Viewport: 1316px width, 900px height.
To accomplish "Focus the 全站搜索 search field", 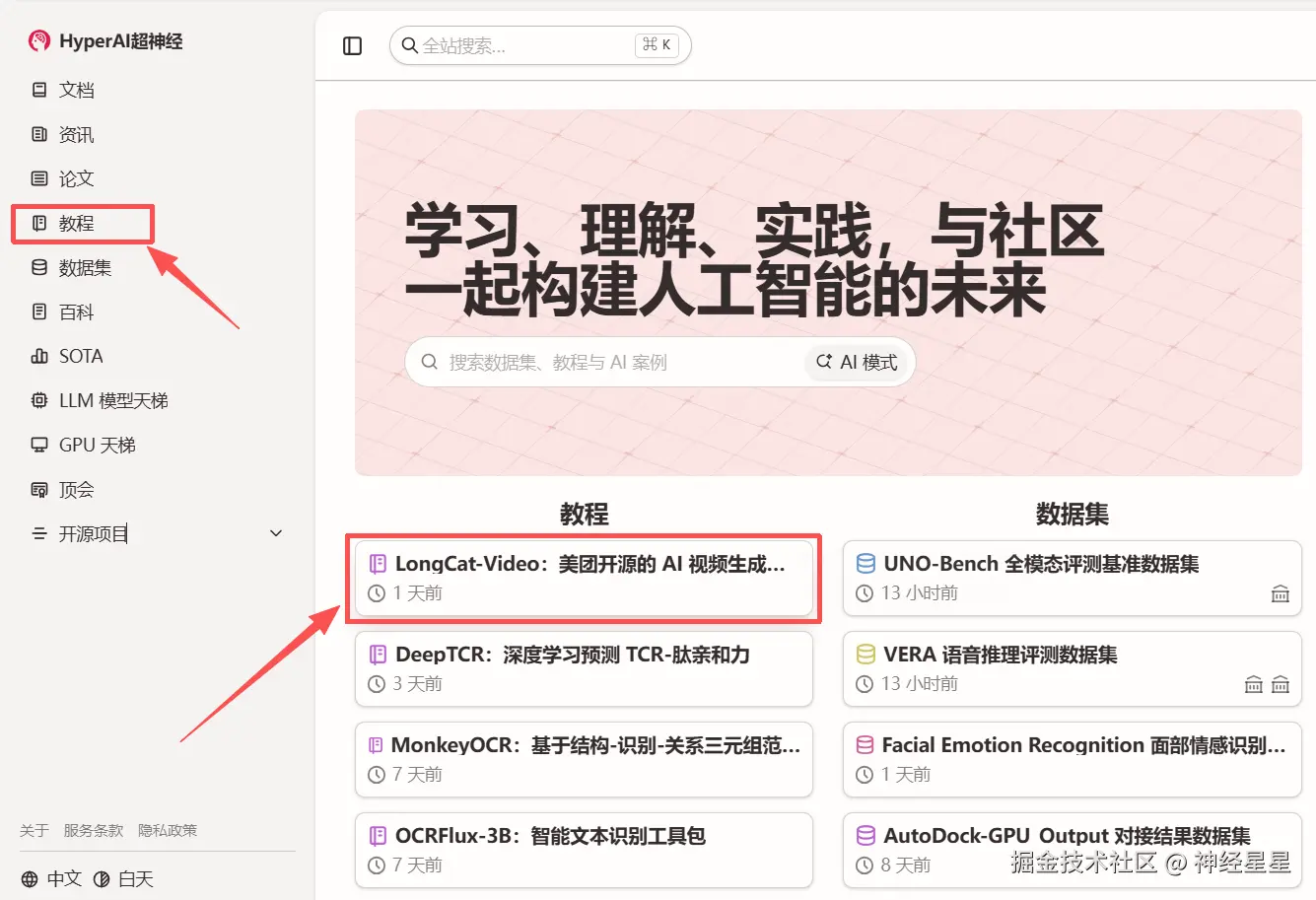I will [x=540, y=45].
